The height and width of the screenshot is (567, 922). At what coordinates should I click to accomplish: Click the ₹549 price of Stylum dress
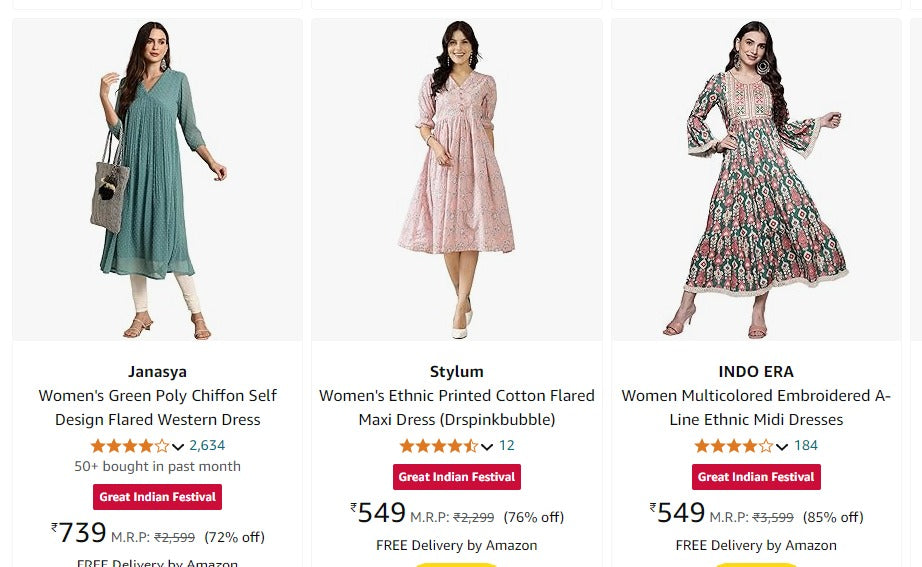pyautogui.click(x=379, y=513)
